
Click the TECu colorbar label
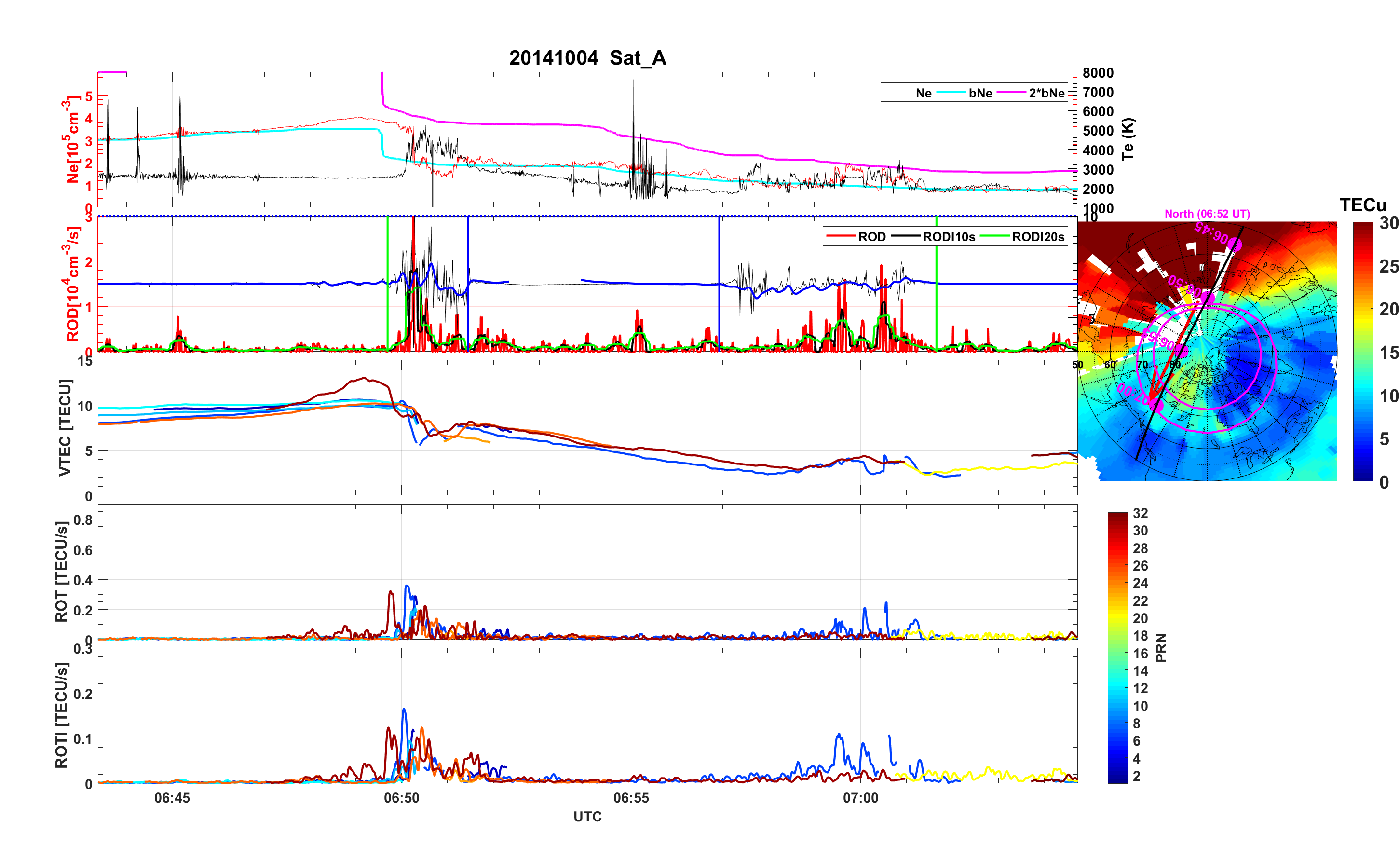[x=1362, y=205]
